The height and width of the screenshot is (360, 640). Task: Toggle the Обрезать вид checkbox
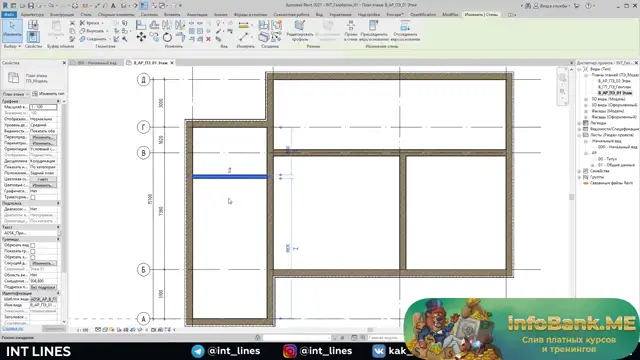click(33, 245)
